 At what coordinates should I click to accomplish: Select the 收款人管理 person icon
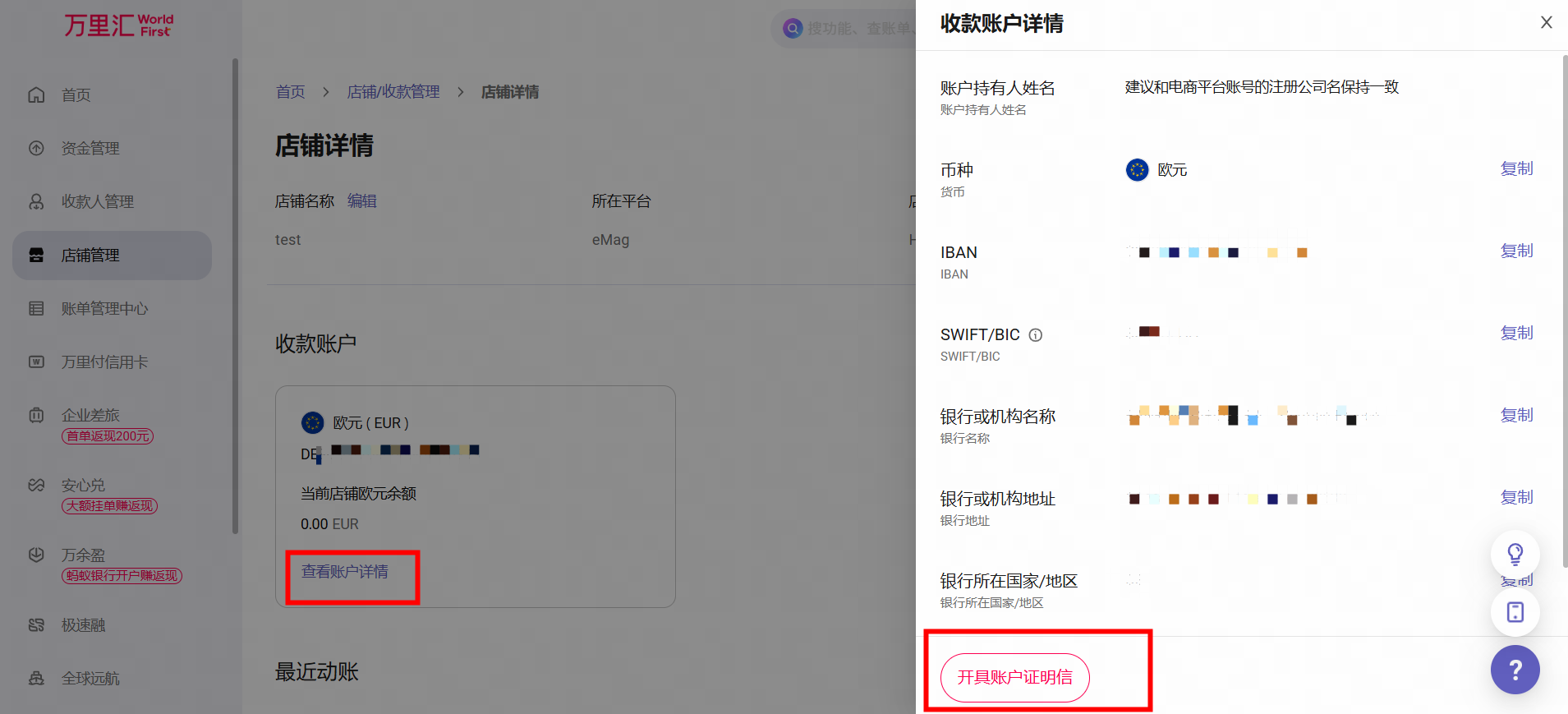click(36, 201)
